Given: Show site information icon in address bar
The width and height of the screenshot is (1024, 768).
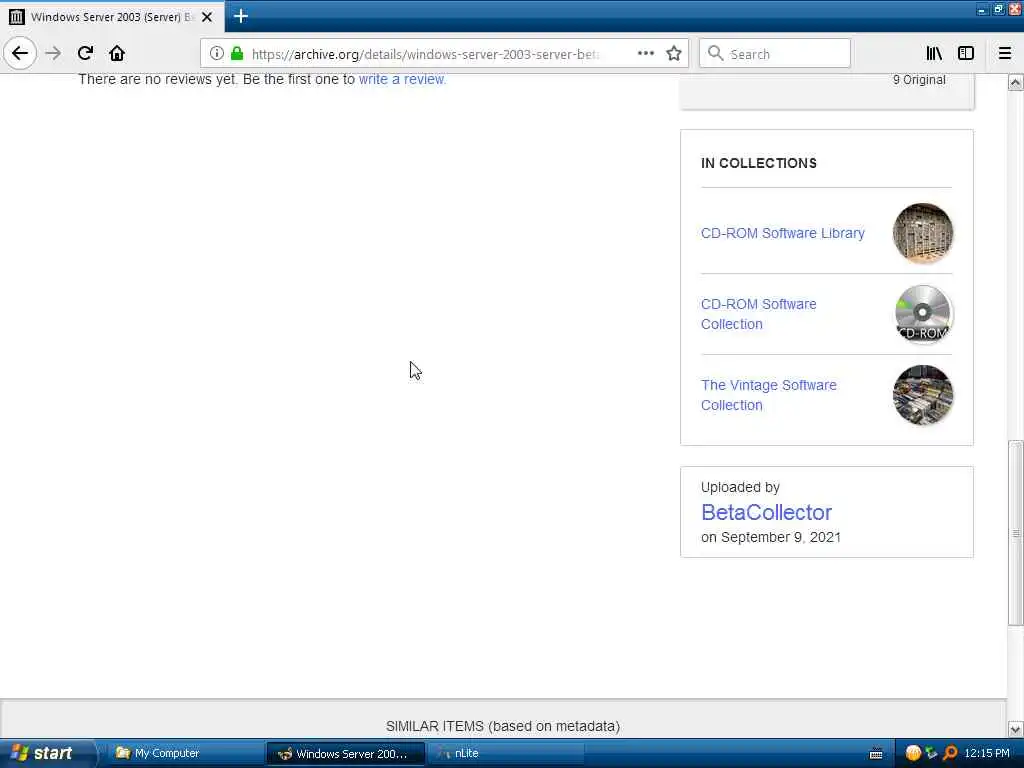Looking at the screenshot, I should [x=217, y=54].
